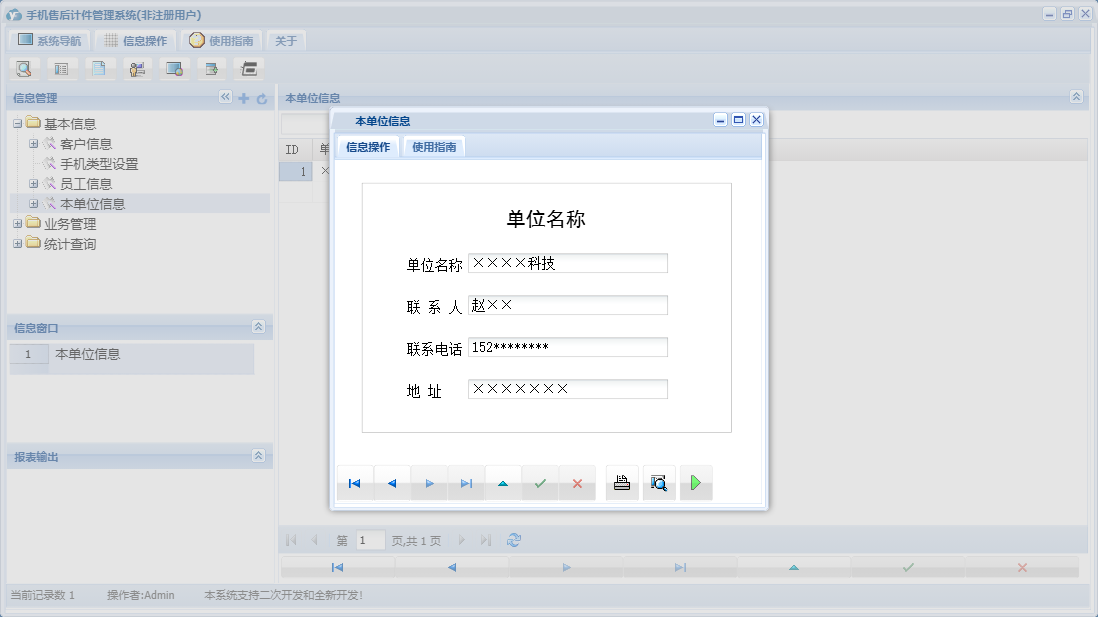The height and width of the screenshot is (617, 1098).
Task: Click the add record toolbar icon
Action: [x=211, y=68]
